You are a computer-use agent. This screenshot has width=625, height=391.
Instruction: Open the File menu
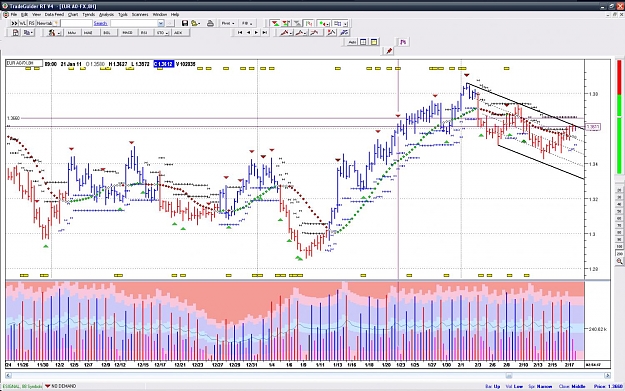[14, 14]
